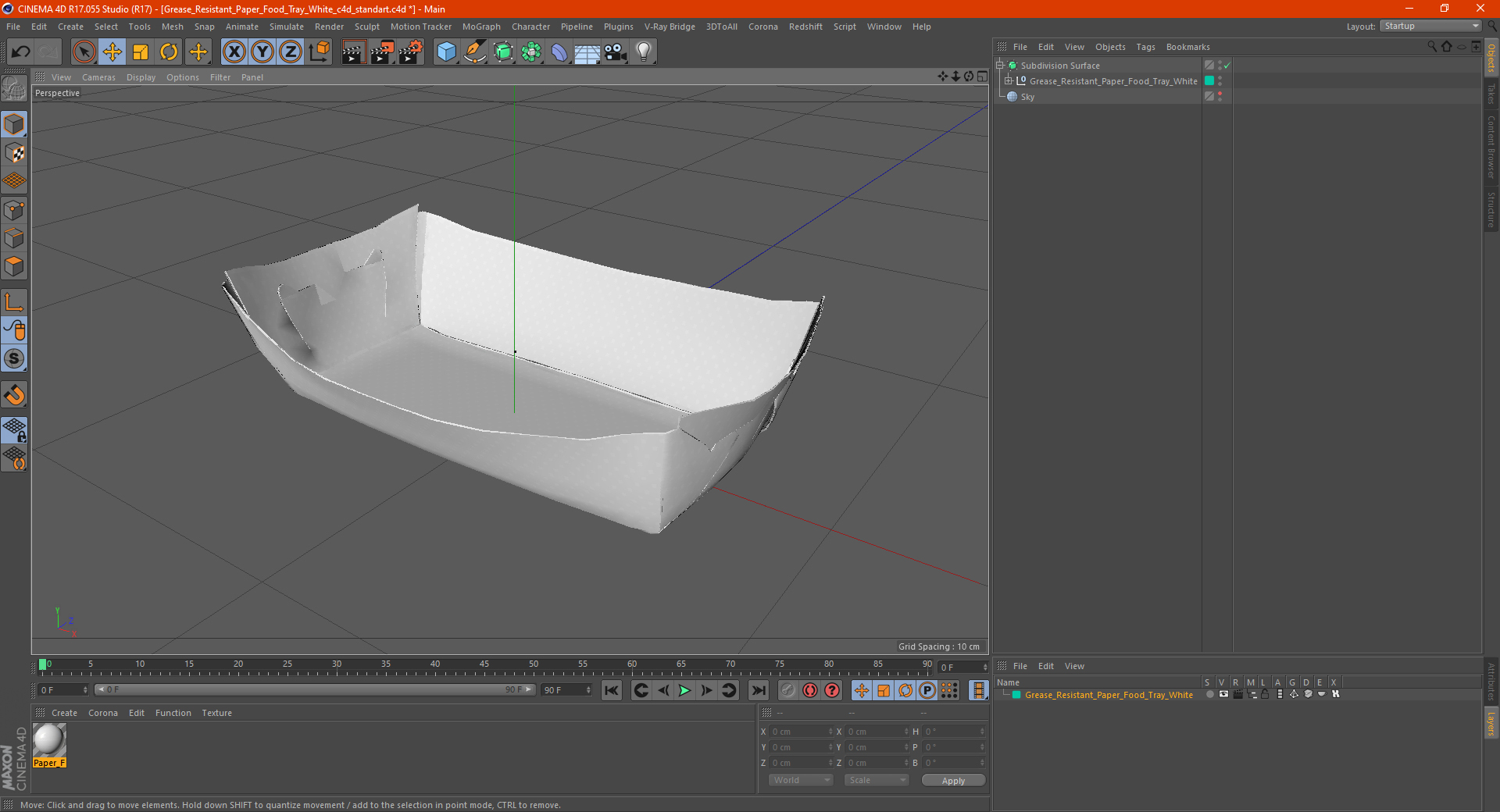Open the spline Pen tool
This screenshot has height=812, width=1500.
click(x=475, y=52)
